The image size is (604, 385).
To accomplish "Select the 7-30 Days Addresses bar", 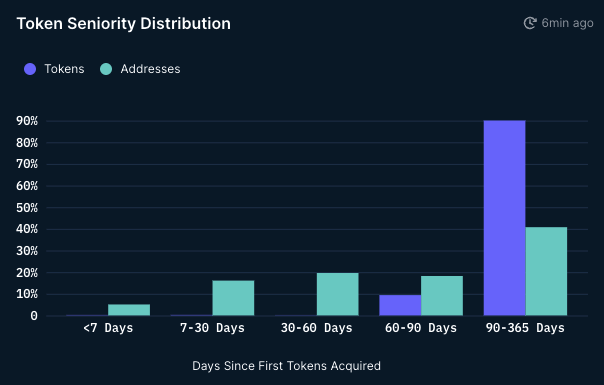I will point(233,298).
